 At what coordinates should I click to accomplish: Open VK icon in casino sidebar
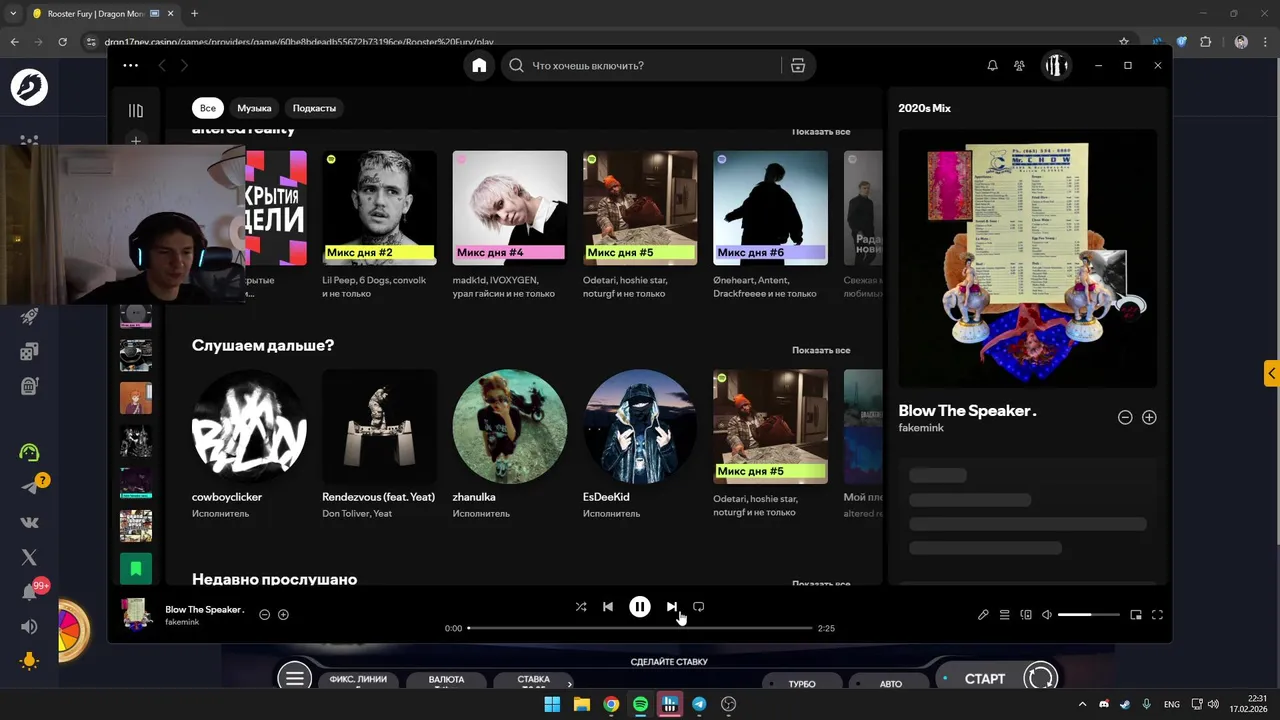[29, 522]
